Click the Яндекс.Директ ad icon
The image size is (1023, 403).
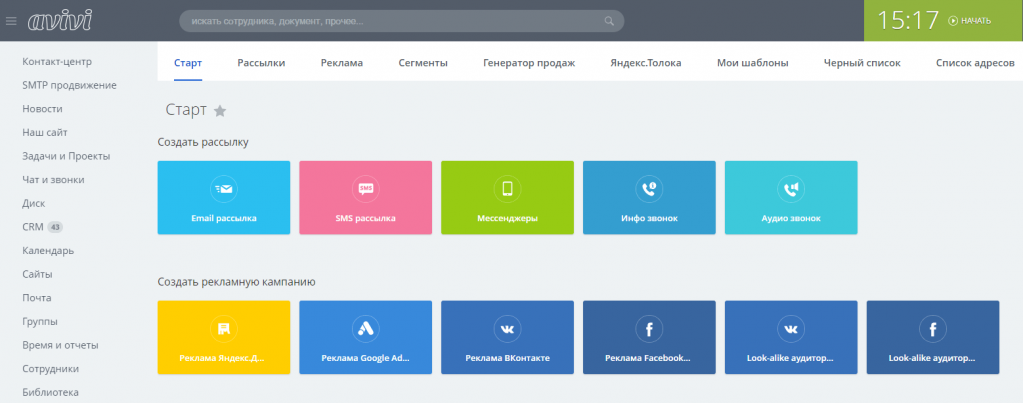coord(224,329)
